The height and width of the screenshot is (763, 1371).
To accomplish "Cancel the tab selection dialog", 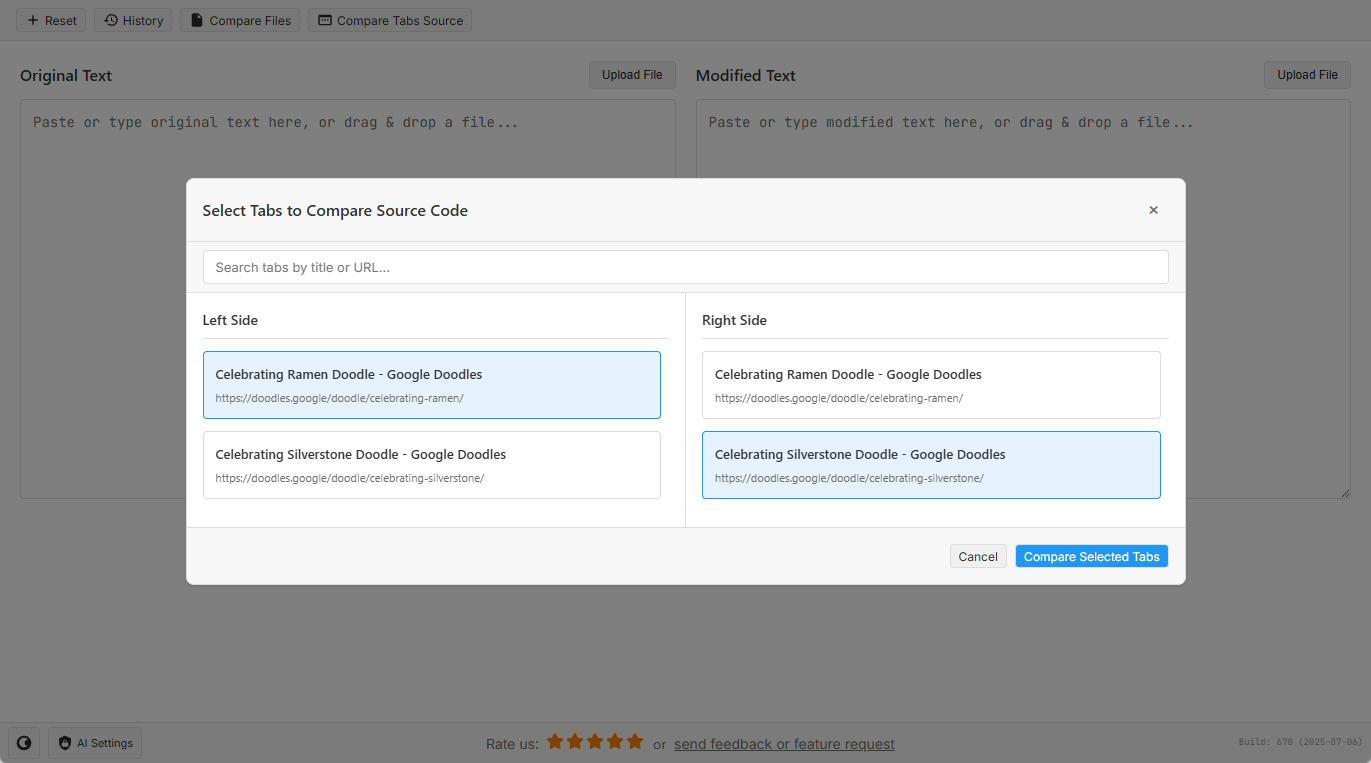I will coord(977,557).
